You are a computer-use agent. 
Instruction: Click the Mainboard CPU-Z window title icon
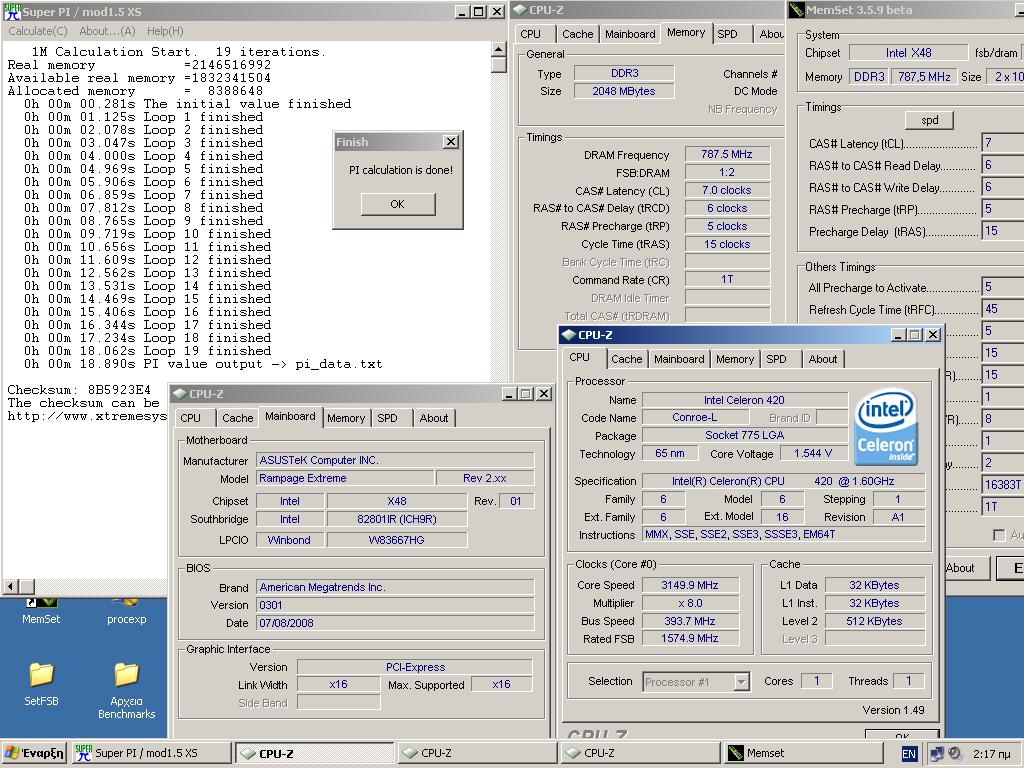point(180,394)
